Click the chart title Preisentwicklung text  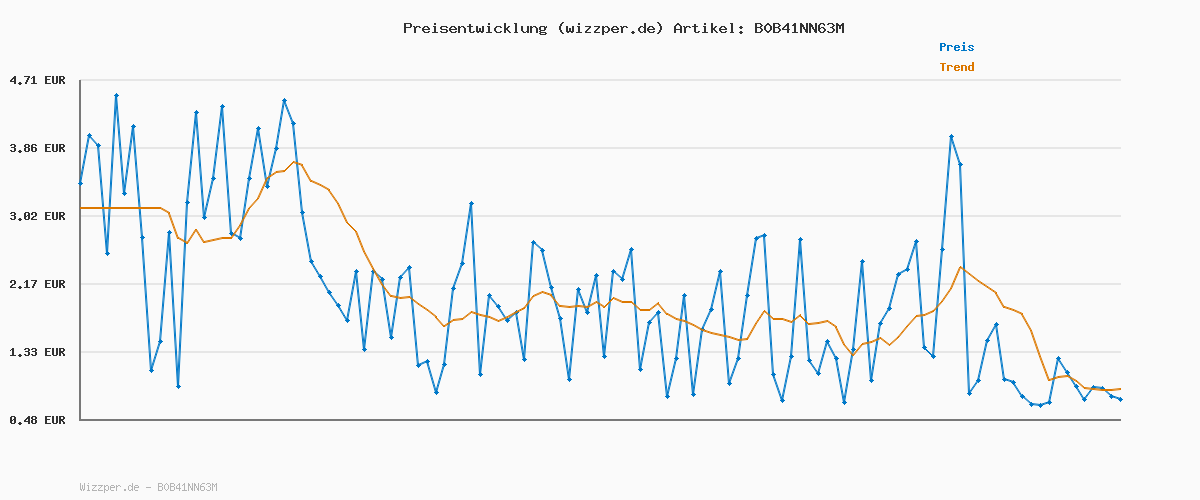click(x=475, y=28)
